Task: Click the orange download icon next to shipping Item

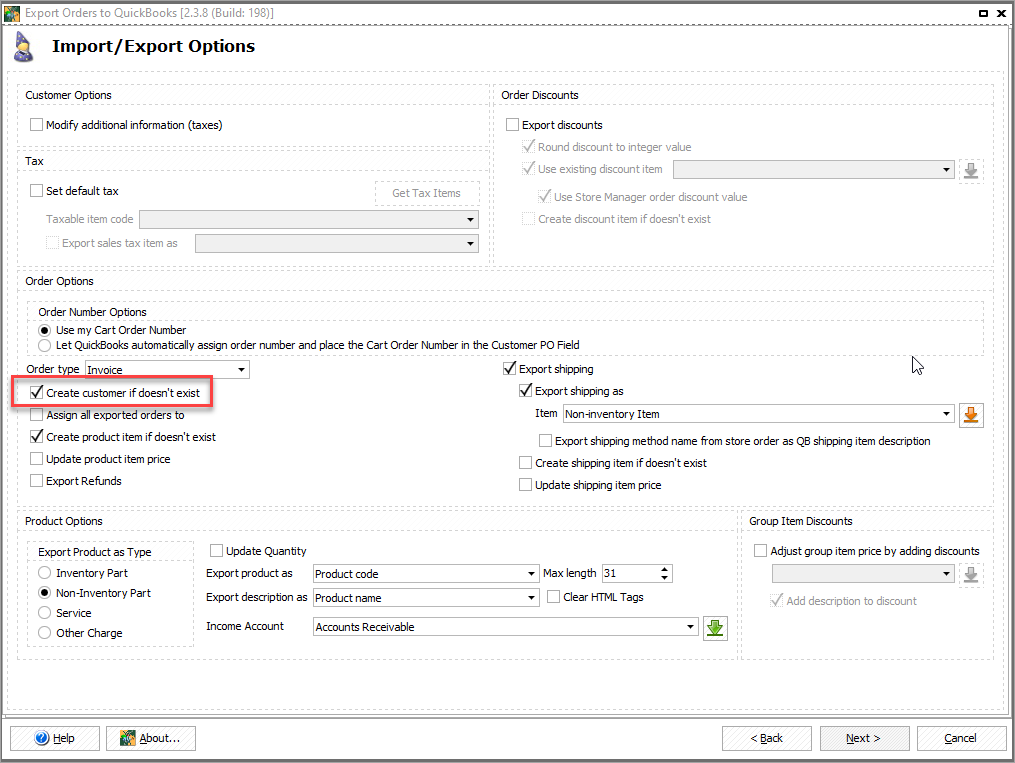Action: [x=970, y=415]
